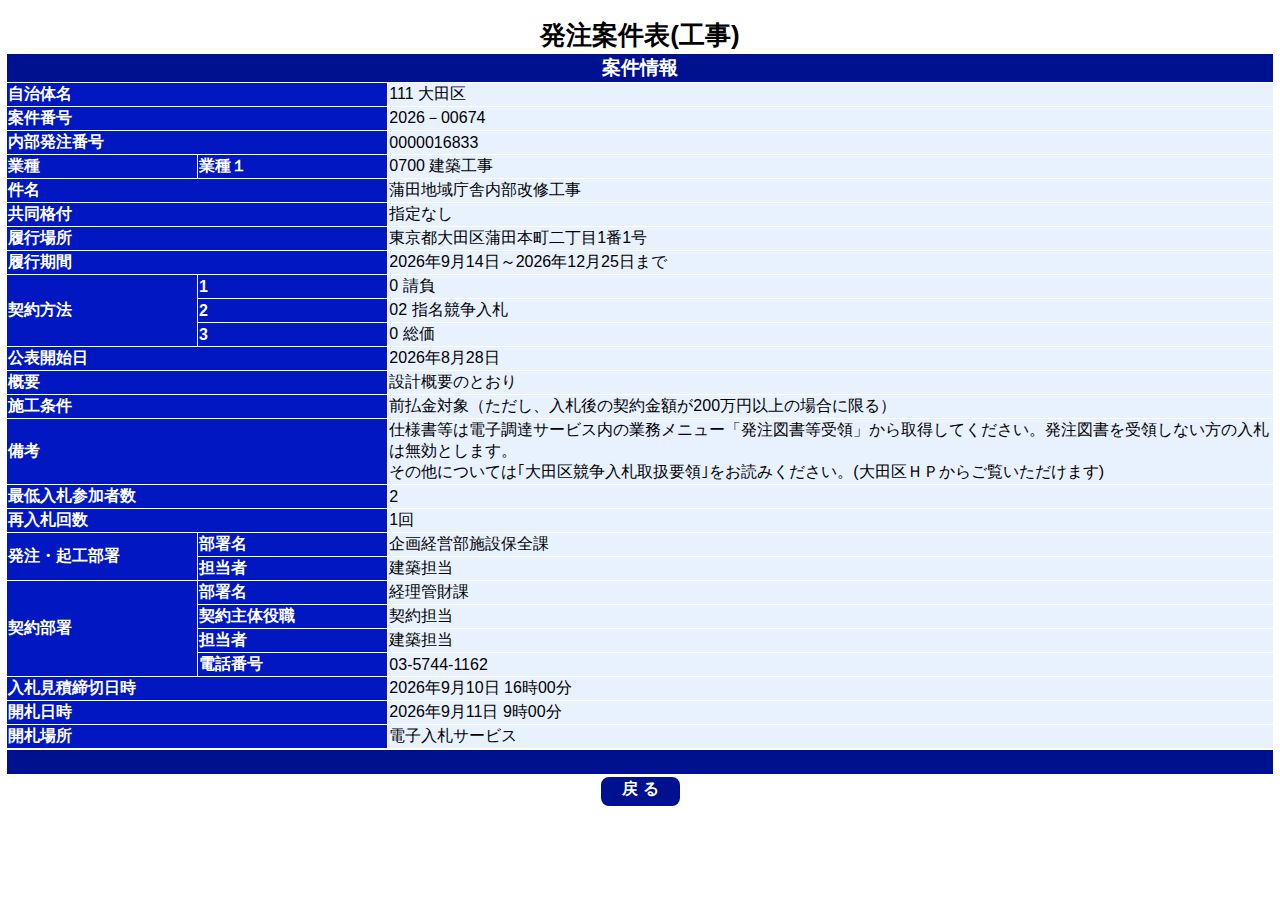
Task: Click the internal order number 0000016833
Action: coord(434,142)
